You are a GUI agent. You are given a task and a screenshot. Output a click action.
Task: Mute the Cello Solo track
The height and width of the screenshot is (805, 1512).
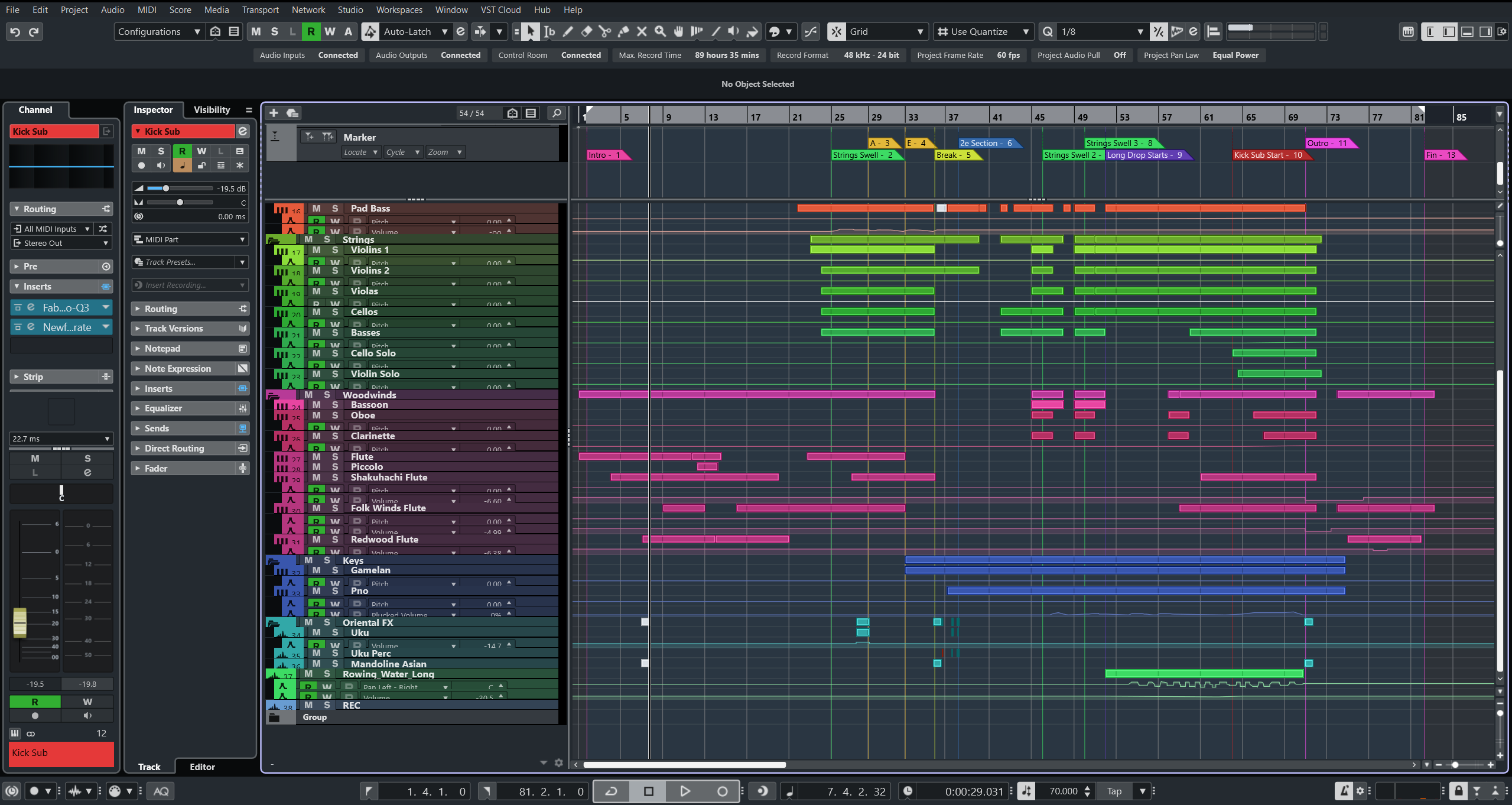(x=317, y=353)
